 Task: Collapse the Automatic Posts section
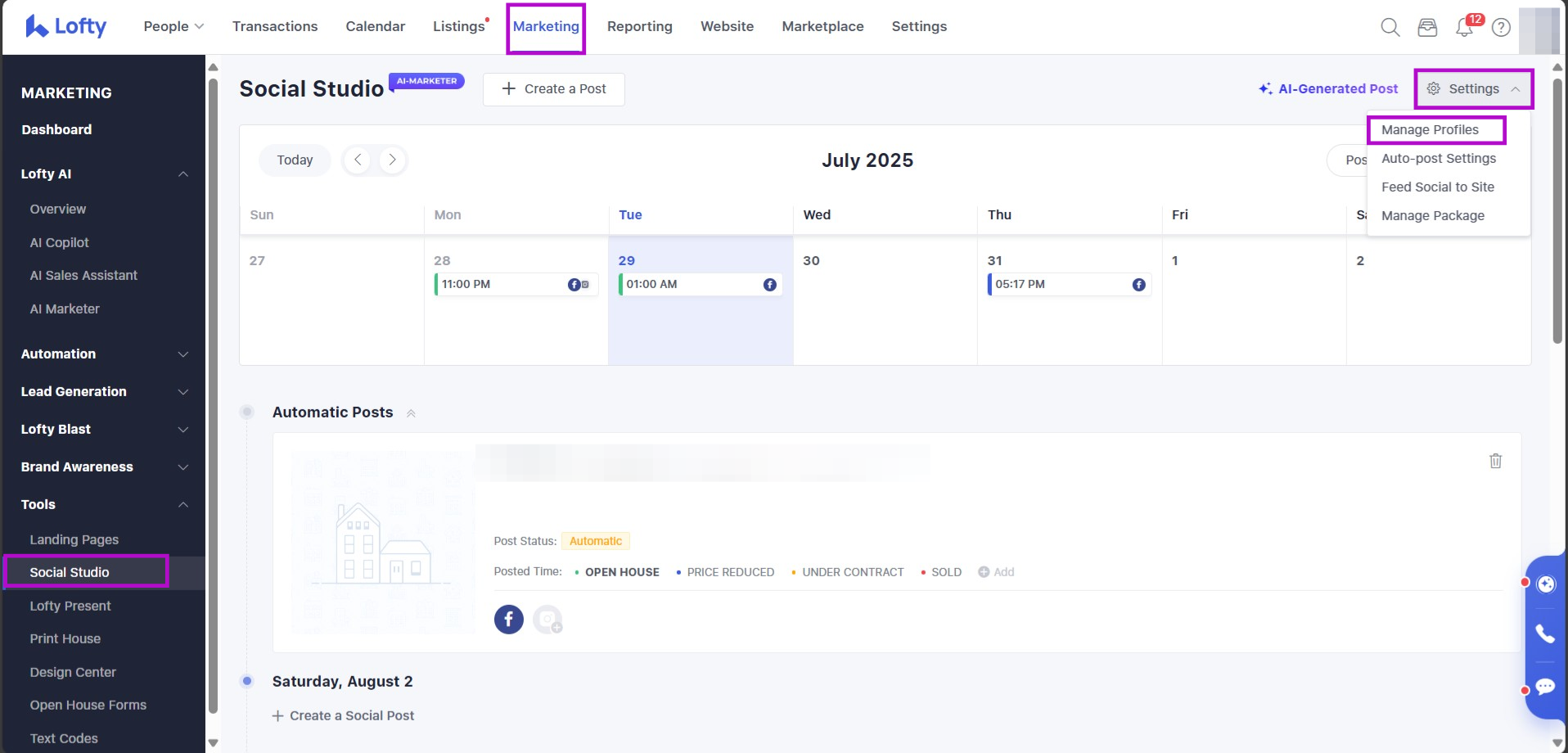click(x=411, y=413)
